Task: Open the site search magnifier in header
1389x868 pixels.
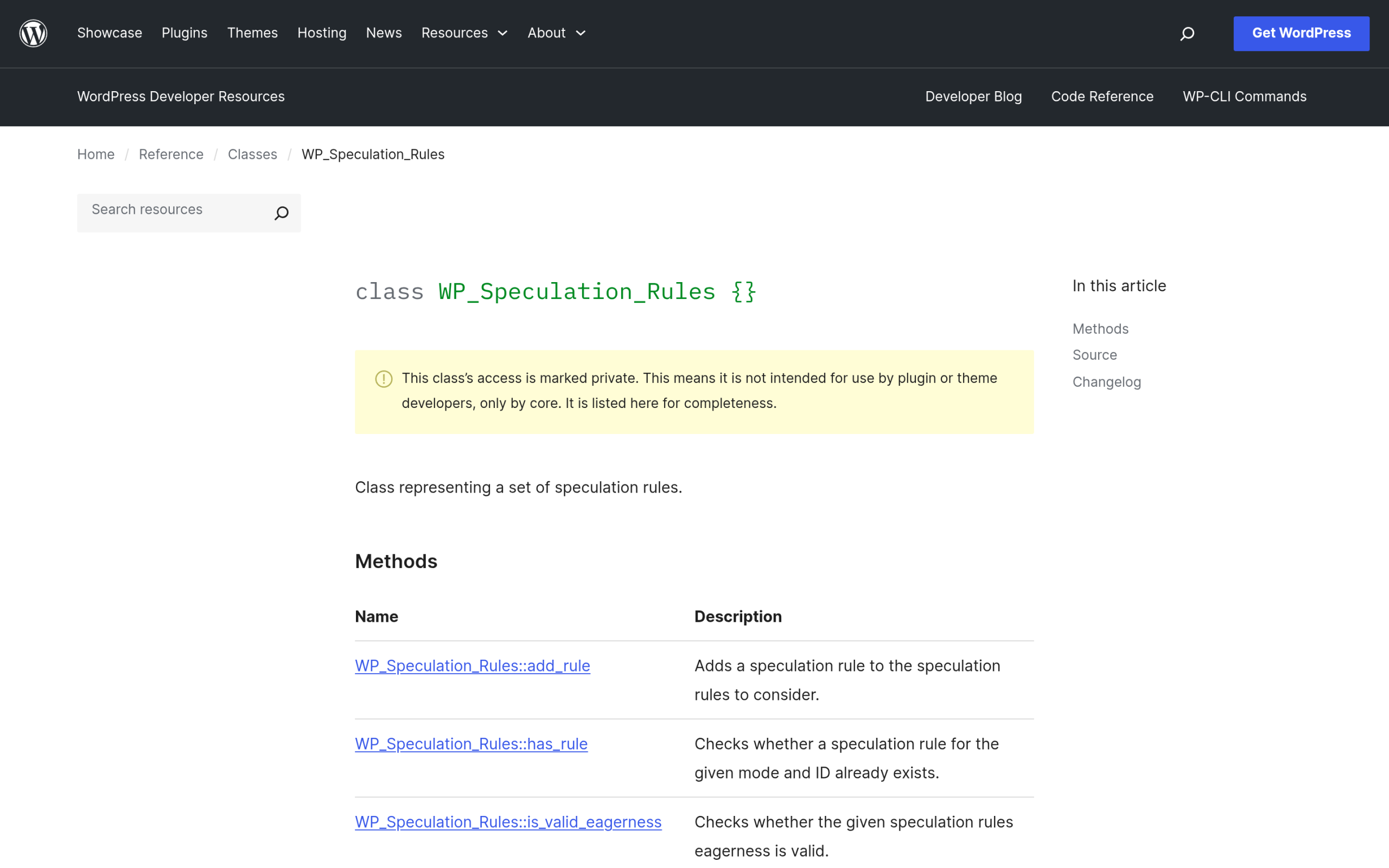Action: [x=1187, y=34]
